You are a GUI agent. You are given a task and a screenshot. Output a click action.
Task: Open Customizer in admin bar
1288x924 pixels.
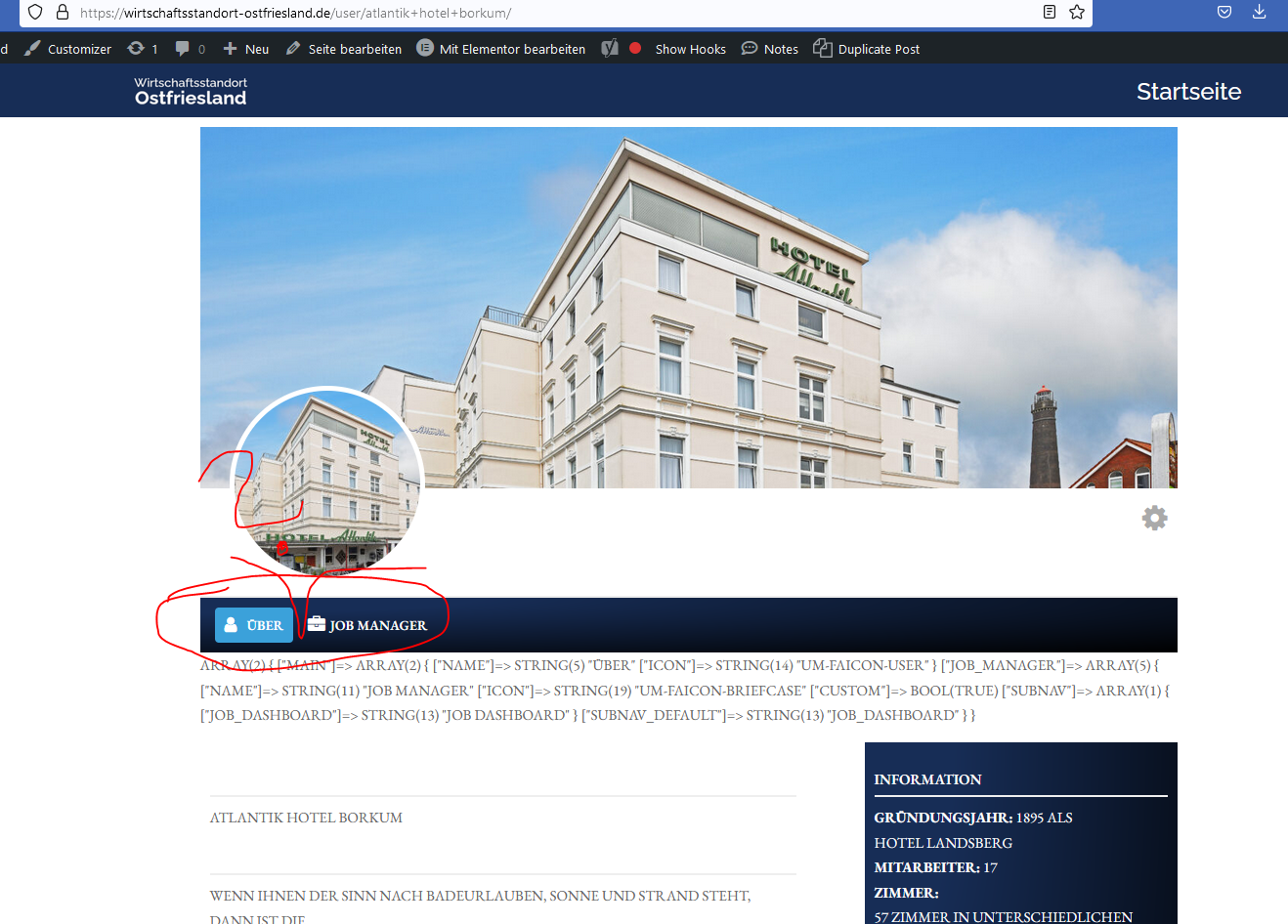[67, 49]
